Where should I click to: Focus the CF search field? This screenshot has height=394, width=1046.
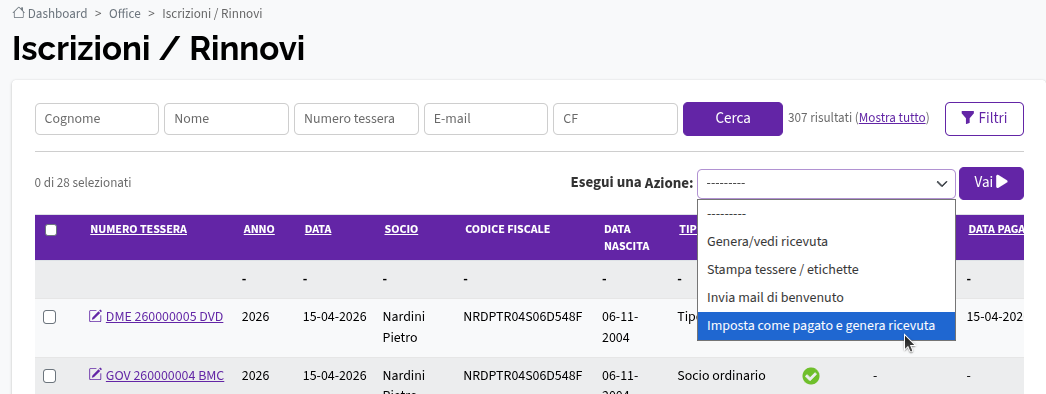pos(615,119)
